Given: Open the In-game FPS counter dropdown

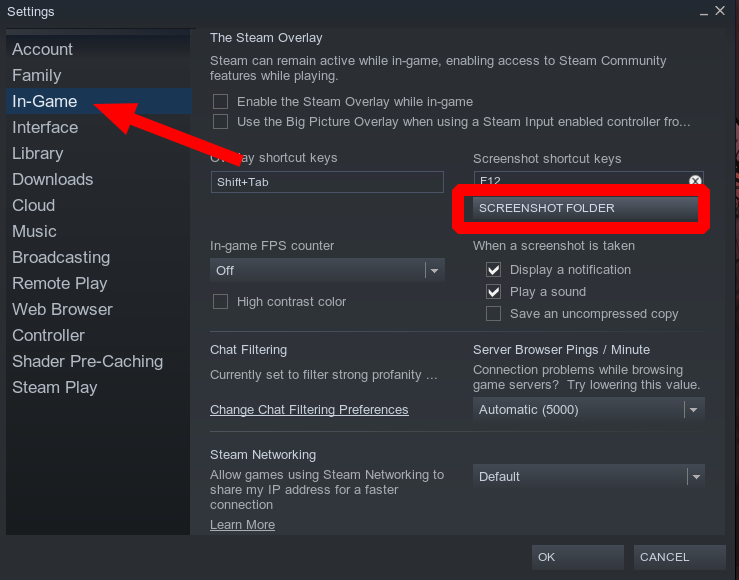Looking at the screenshot, I should [x=327, y=270].
